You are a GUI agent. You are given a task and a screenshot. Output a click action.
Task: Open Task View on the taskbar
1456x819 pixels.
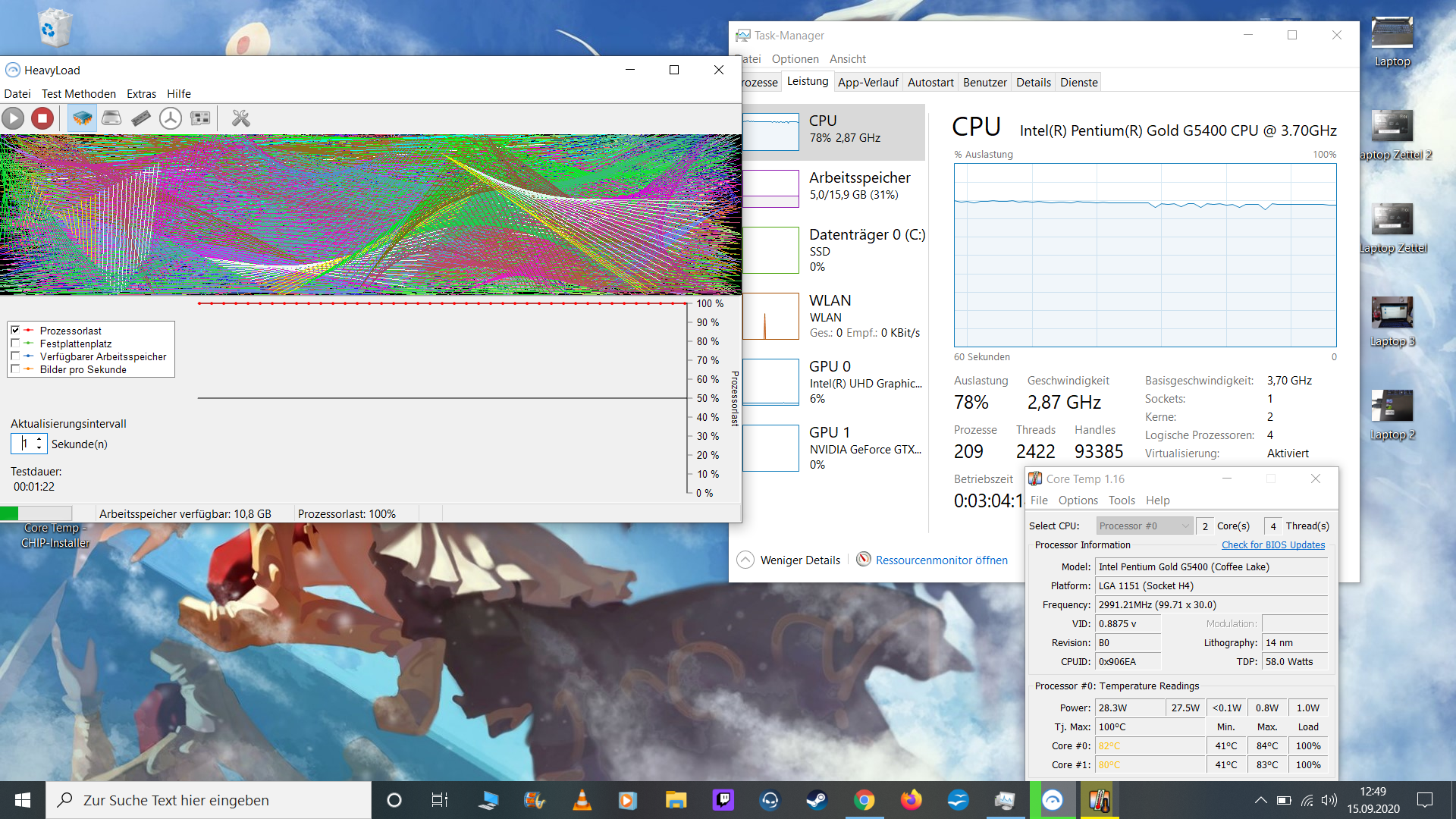[440, 800]
